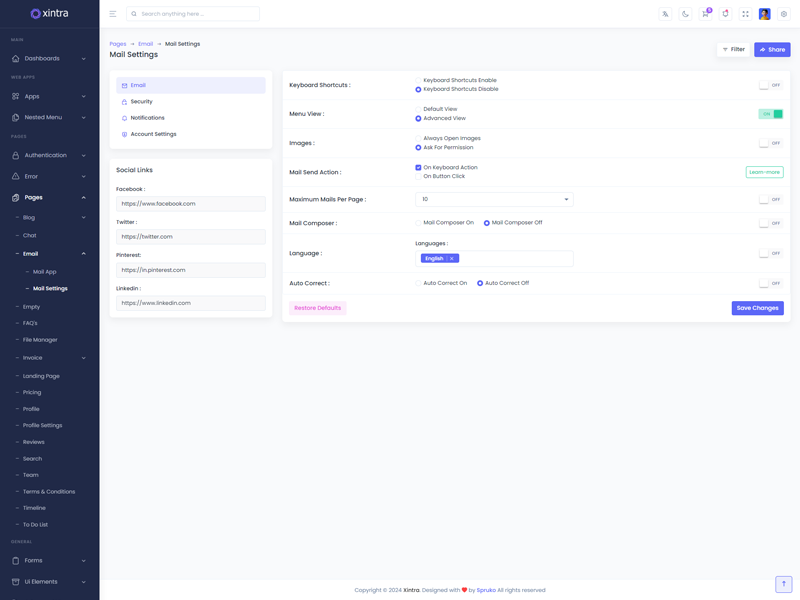Click the Save Changes button
This screenshot has width=800, height=600.
pos(757,308)
